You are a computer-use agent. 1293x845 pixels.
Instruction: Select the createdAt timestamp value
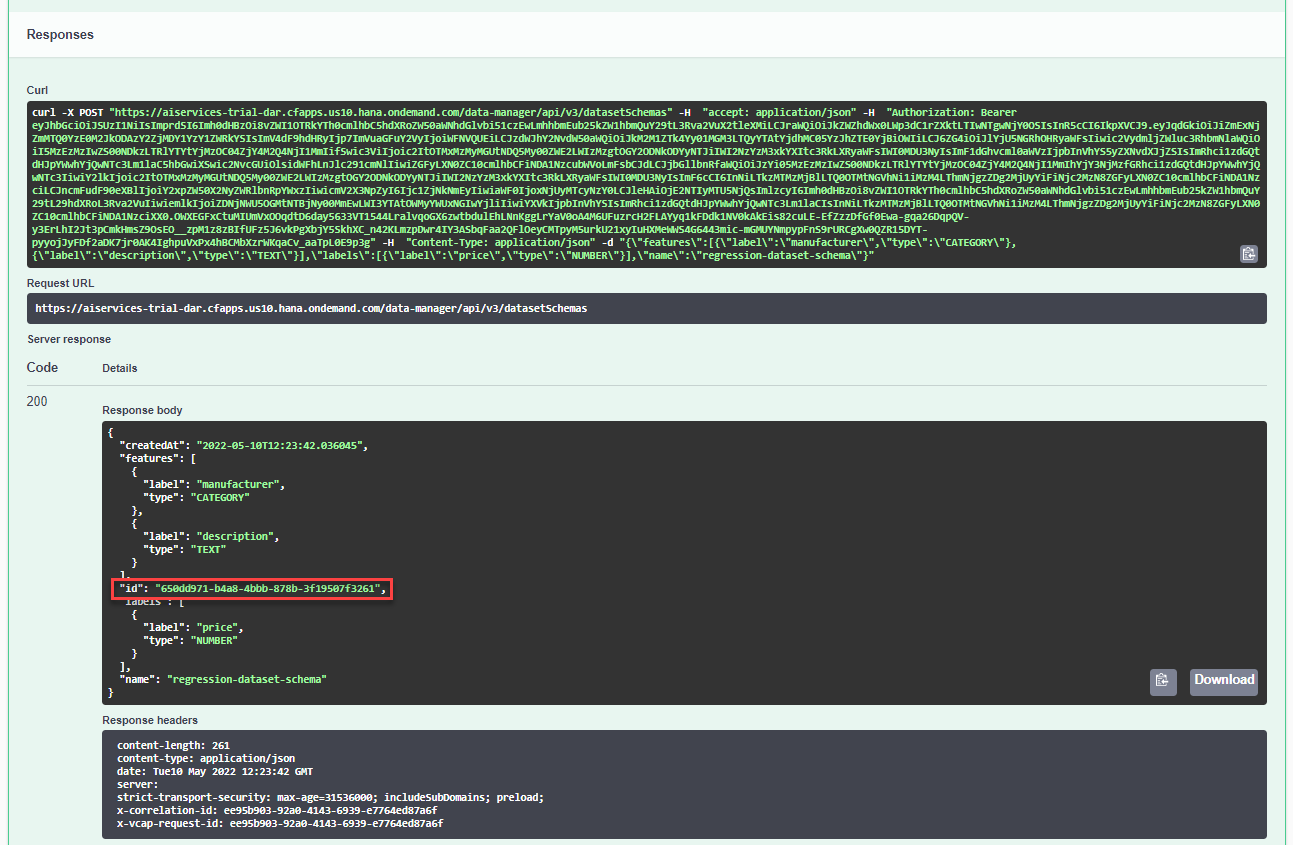point(282,446)
